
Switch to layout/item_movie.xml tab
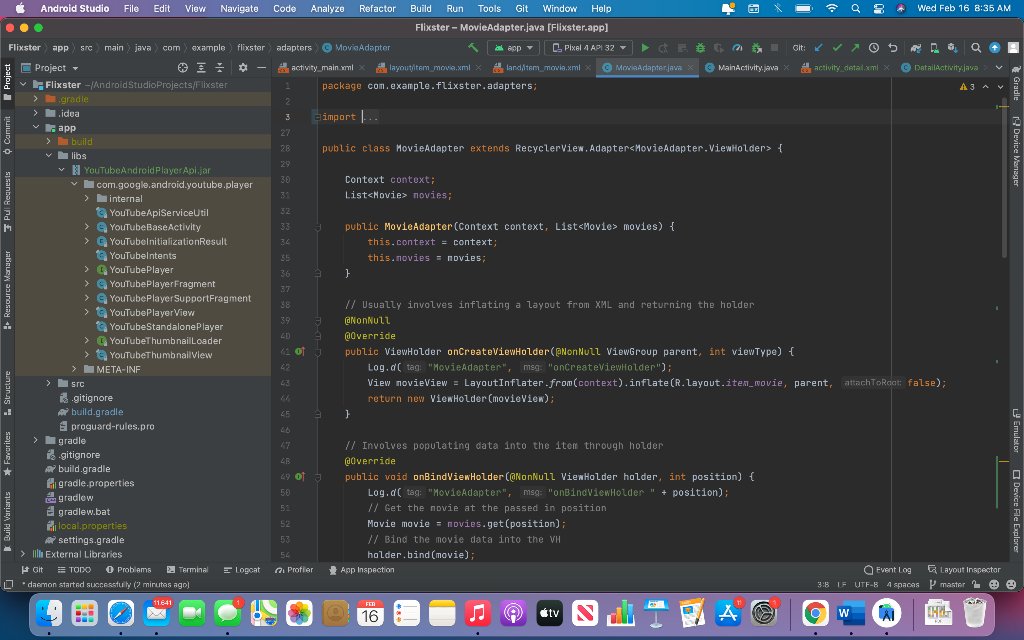click(x=429, y=67)
